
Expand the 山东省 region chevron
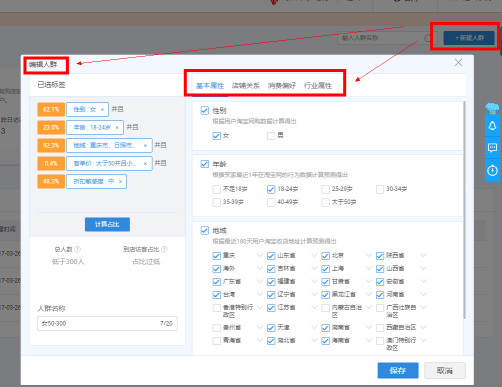pyautogui.click(x=314, y=255)
